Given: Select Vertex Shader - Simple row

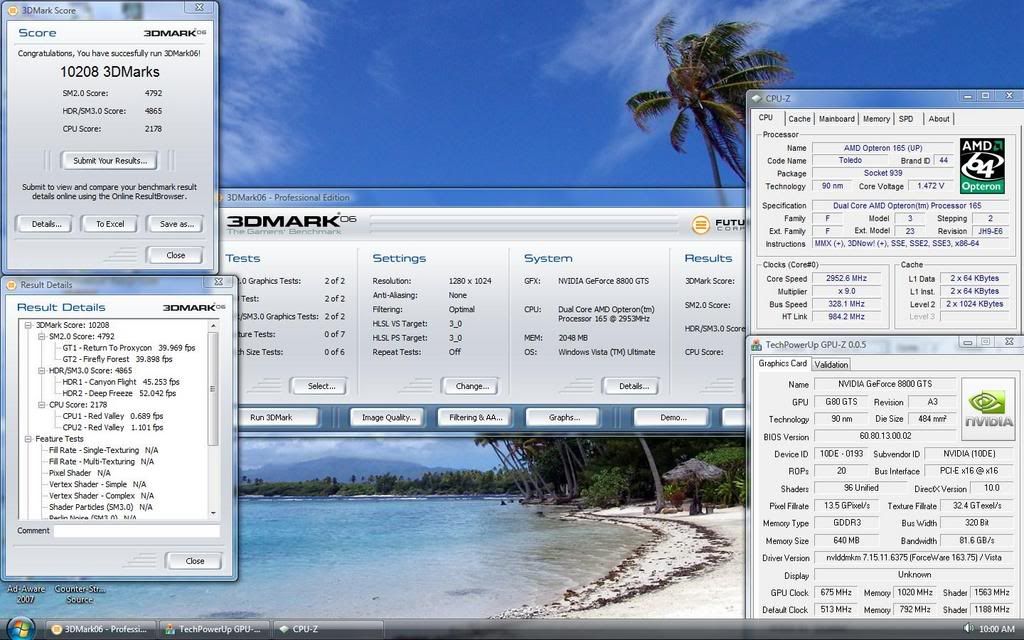Looking at the screenshot, I should click(x=98, y=485).
